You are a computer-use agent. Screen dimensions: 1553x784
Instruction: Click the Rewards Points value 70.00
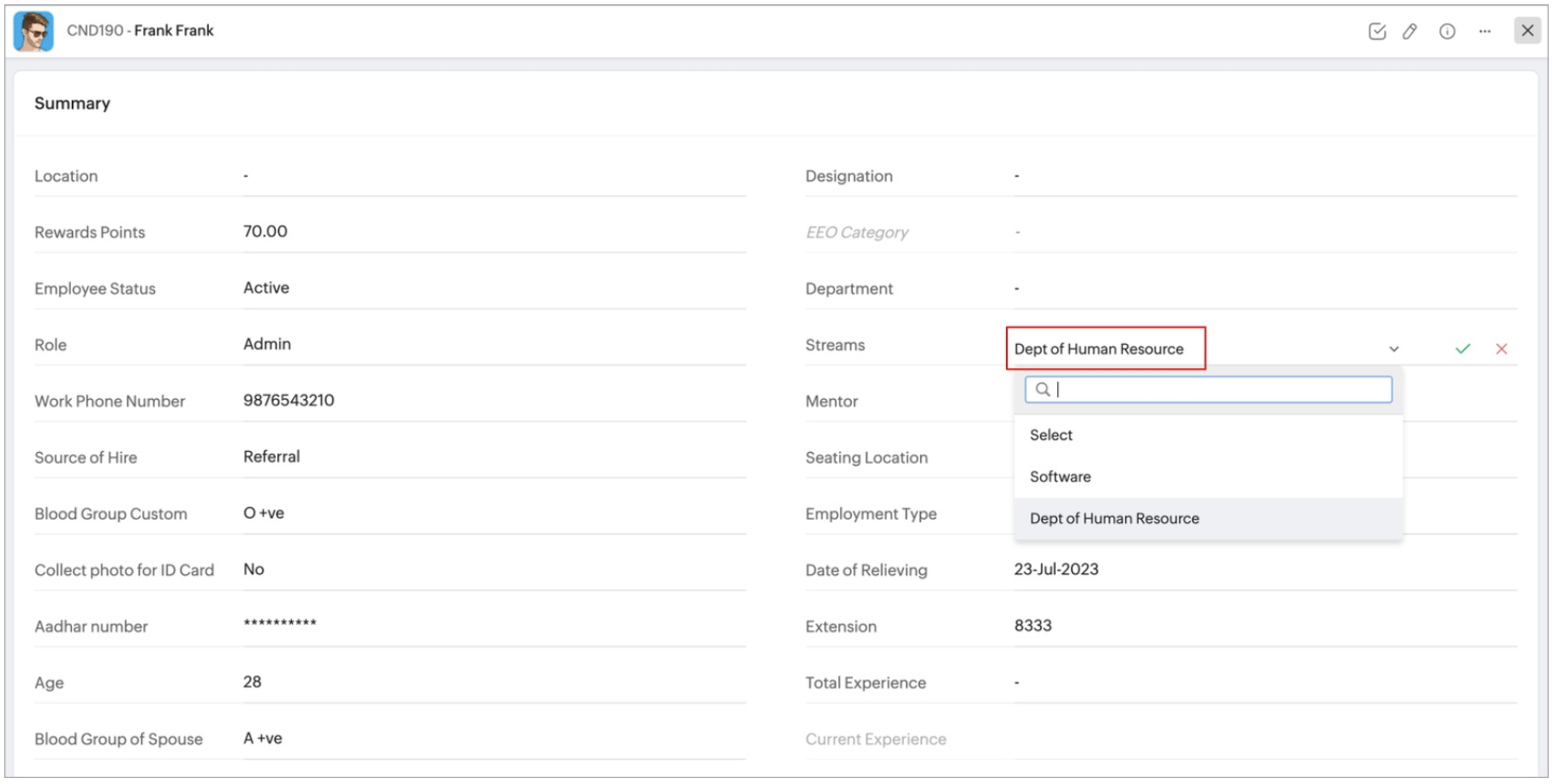(x=265, y=231)
